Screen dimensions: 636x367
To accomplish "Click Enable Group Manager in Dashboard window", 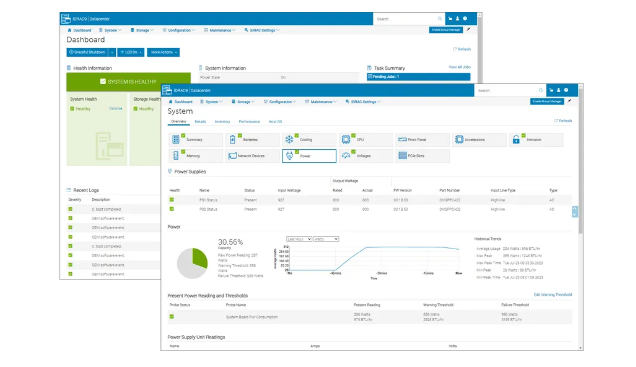I will (446, 30).
